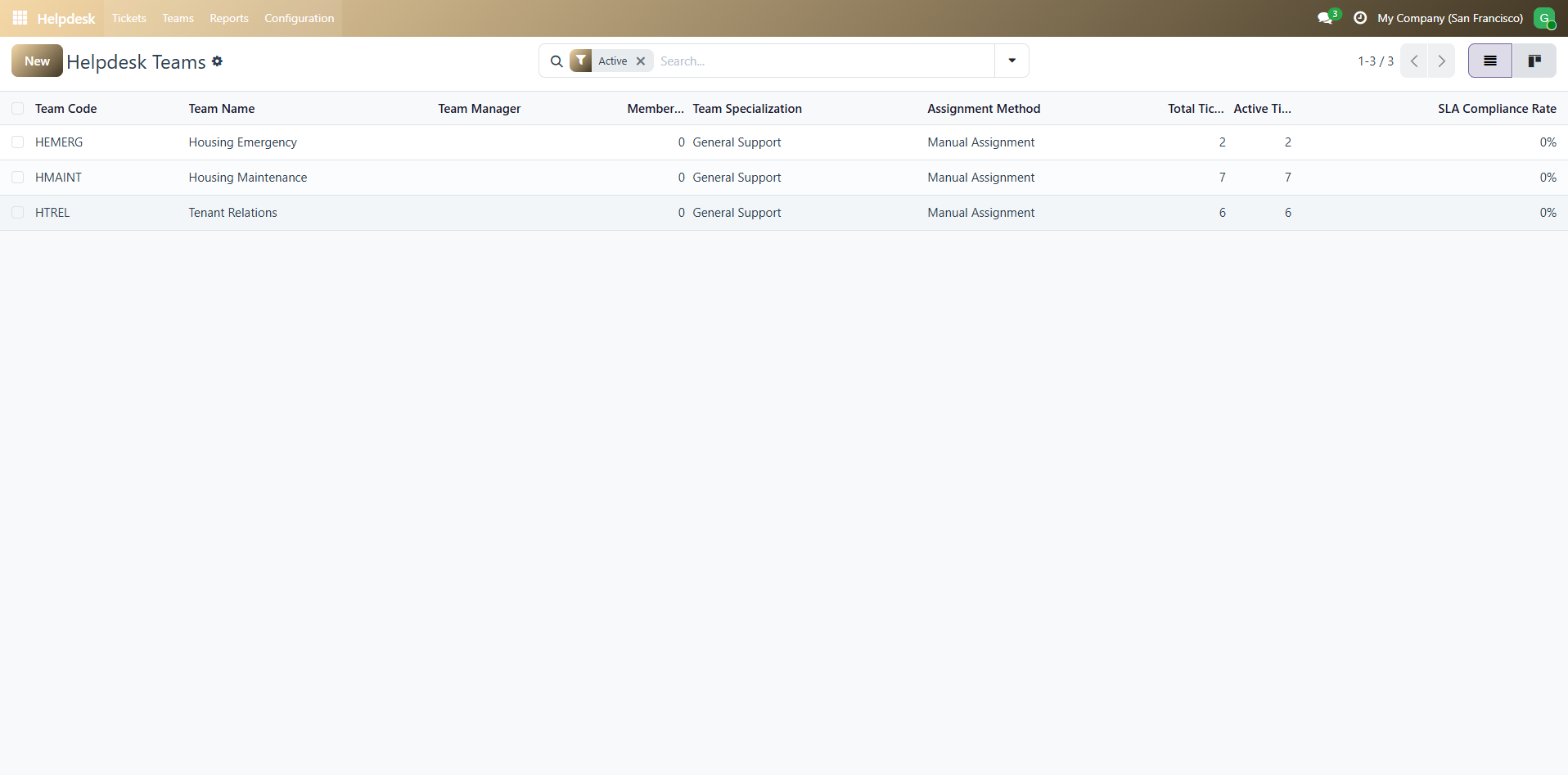Open the apps grid home menu

[20, 18]
